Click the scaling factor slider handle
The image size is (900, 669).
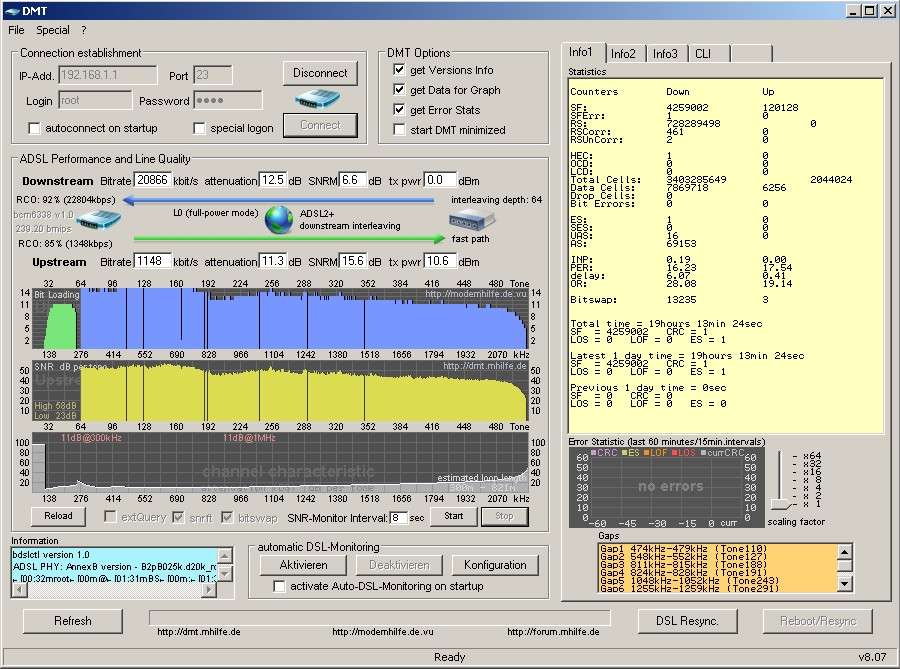pyautogui.click(x=780, y=505)
